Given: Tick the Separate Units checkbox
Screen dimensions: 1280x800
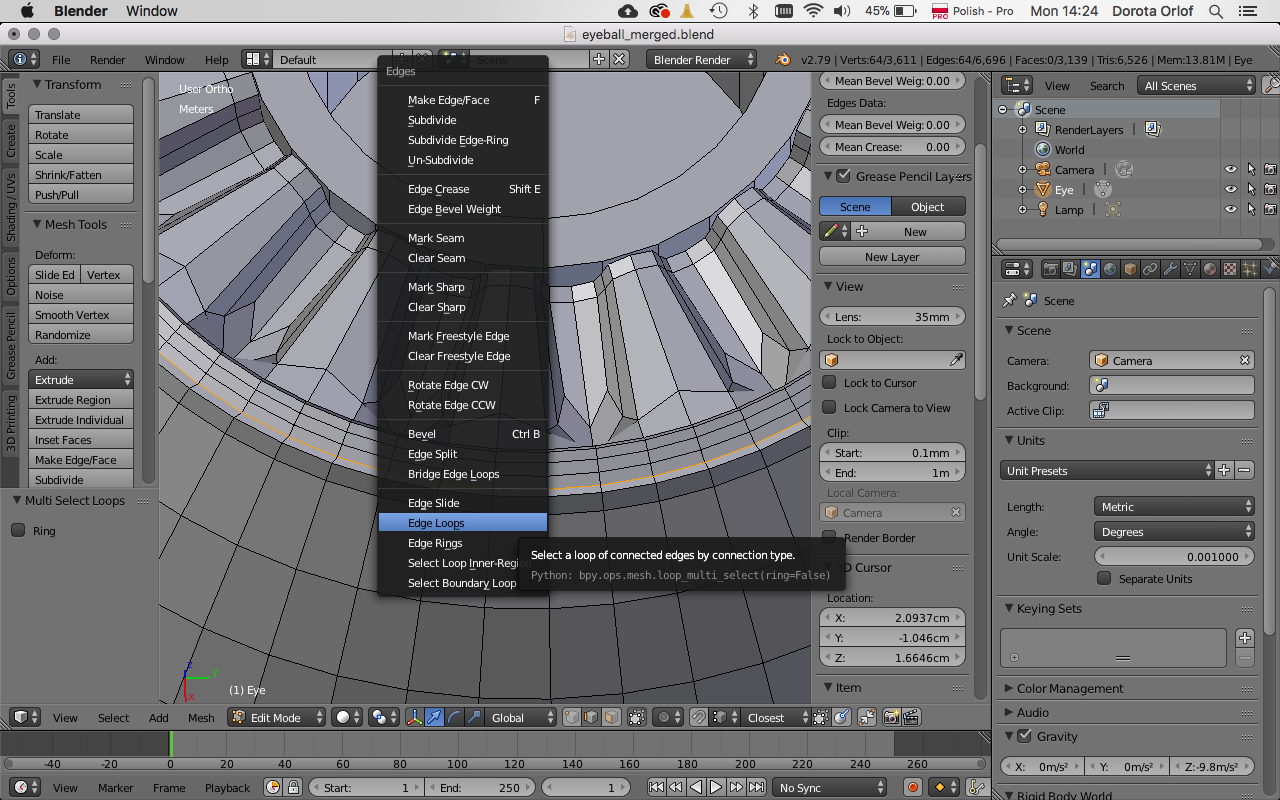Looking at the screenshot, I should pos(1104,578).
